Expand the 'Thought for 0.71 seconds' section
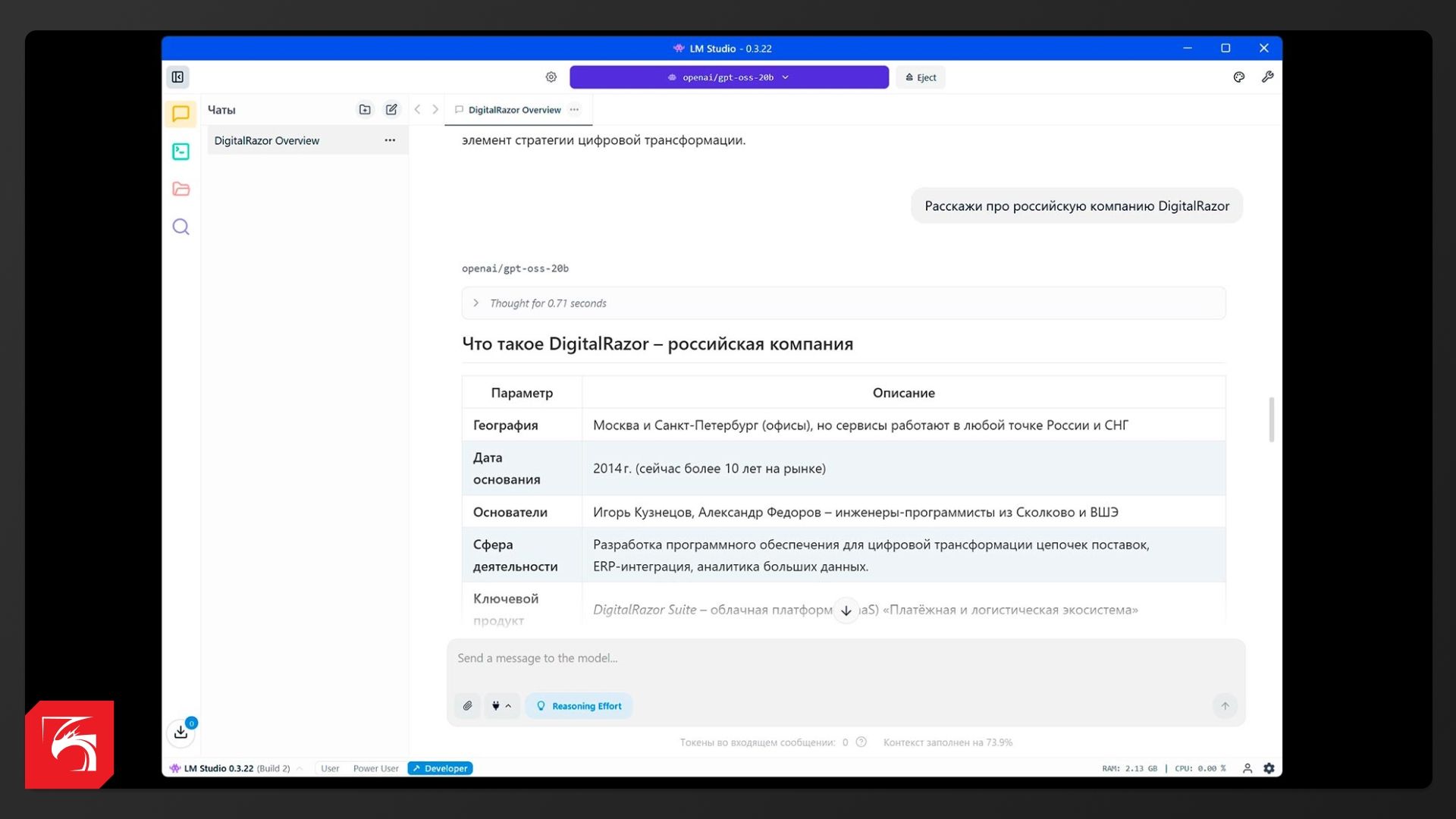The height and width of the screenshot is (819, 1456). (x=475, y=303)
